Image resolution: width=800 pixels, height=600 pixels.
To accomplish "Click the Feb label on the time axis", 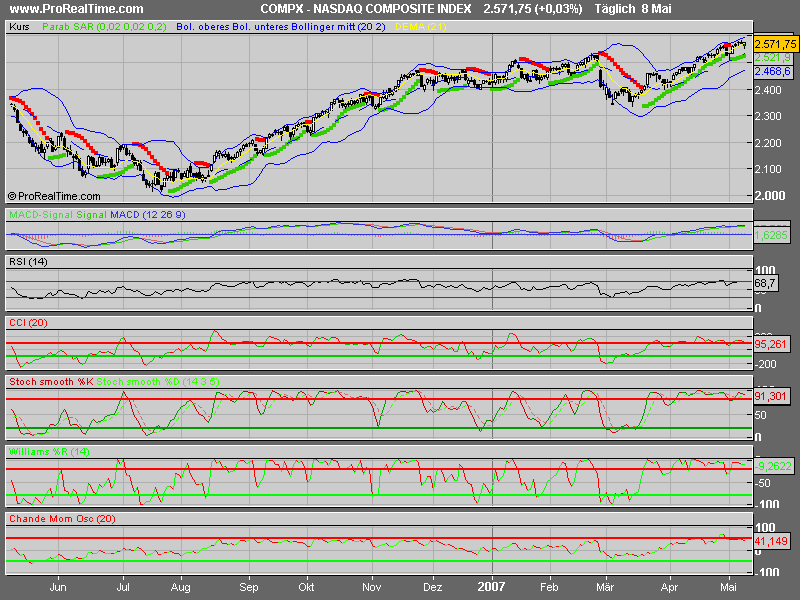I will pyautogui.click(x=549, y=587).
